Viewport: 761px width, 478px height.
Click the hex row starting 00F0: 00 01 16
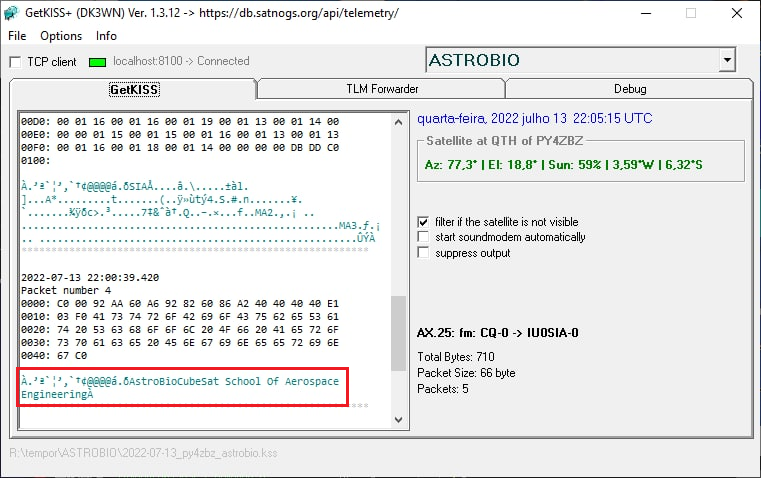[x=180, y=148]
